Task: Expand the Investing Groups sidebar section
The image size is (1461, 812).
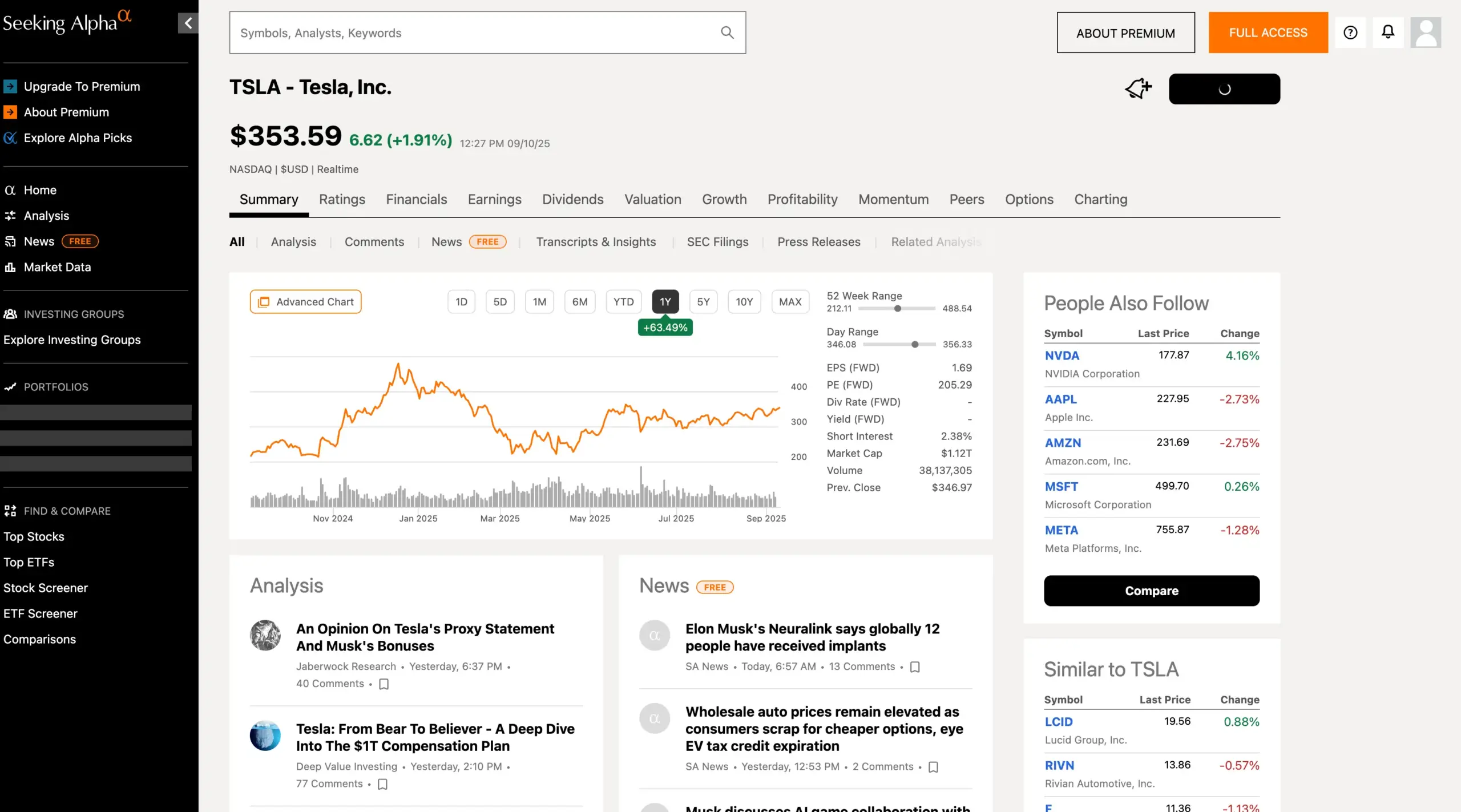Action: click(74, 314)
